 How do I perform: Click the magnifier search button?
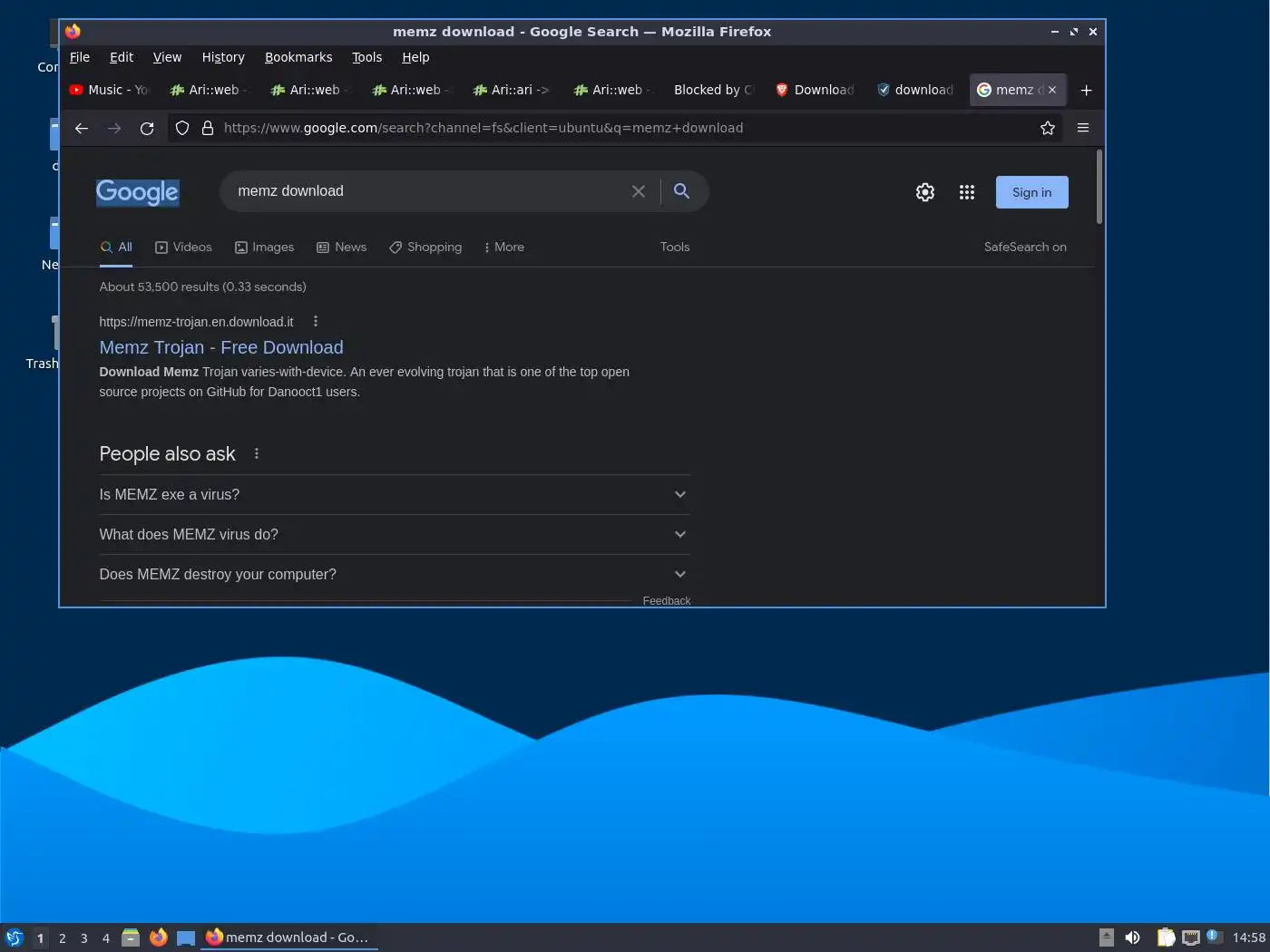pyautogui.click(x=682, y=191)
